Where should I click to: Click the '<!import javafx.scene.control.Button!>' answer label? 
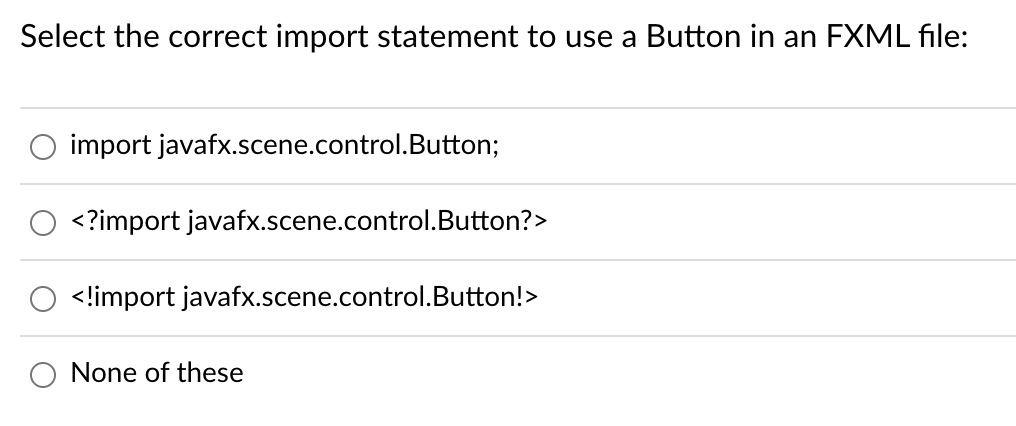304,298
